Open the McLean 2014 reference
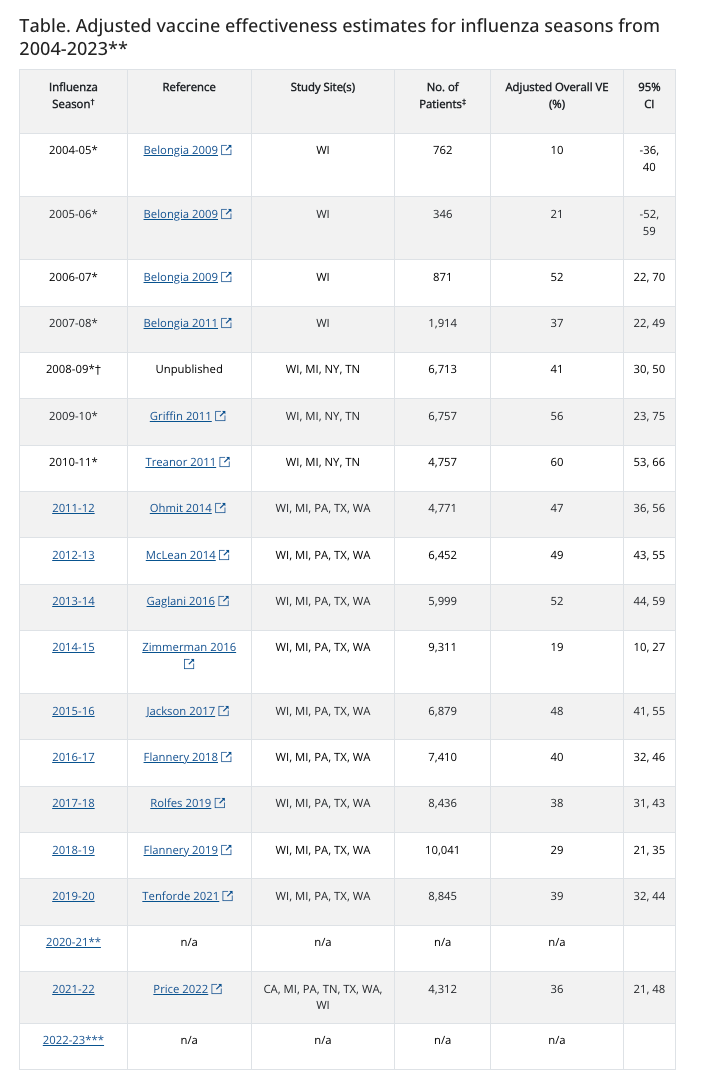Screen dimensions: 718x1076 coord(180,555)
